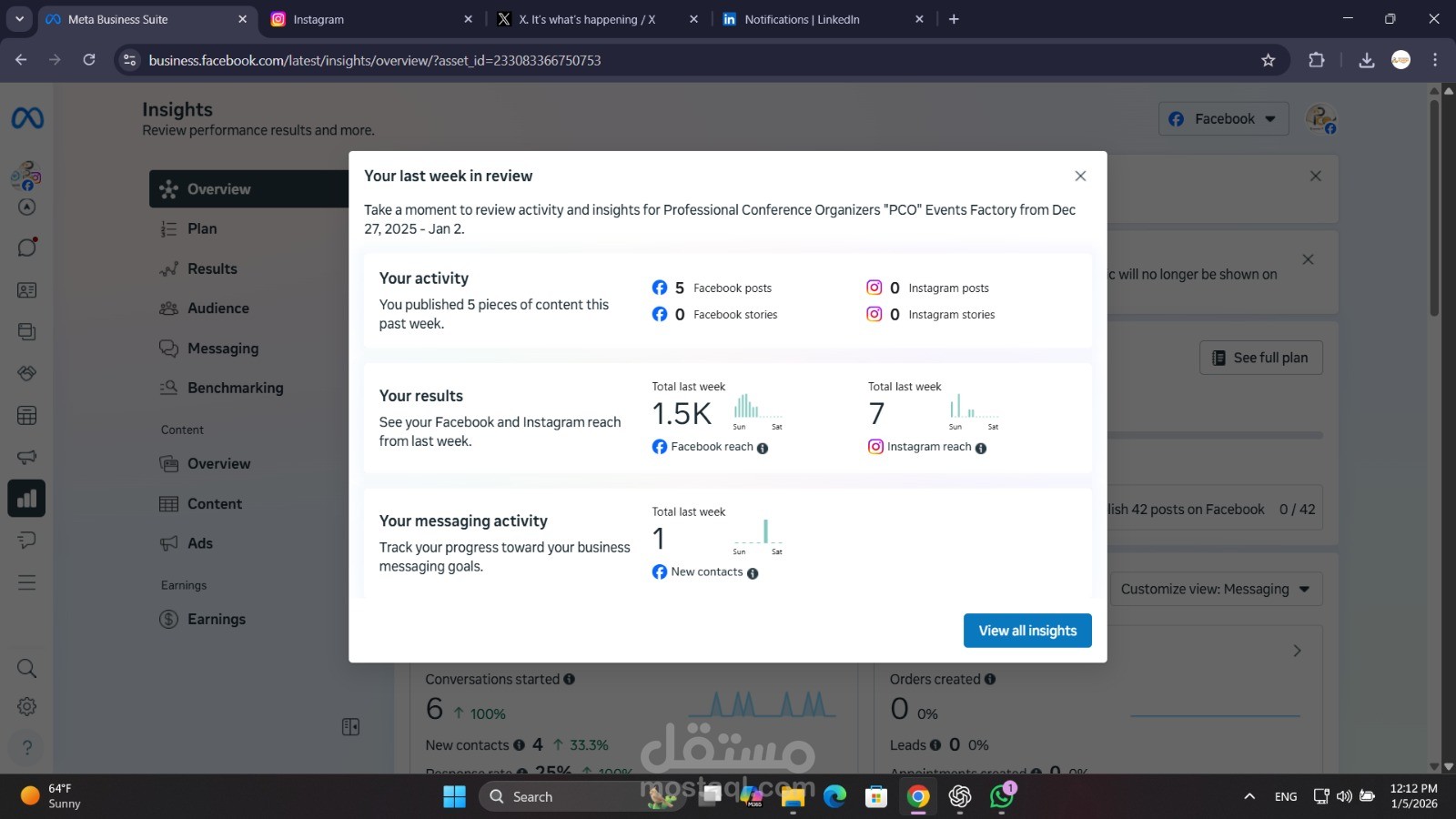Switch to the Instagram browser tab
1456x819 pixels.
(371, 19)
